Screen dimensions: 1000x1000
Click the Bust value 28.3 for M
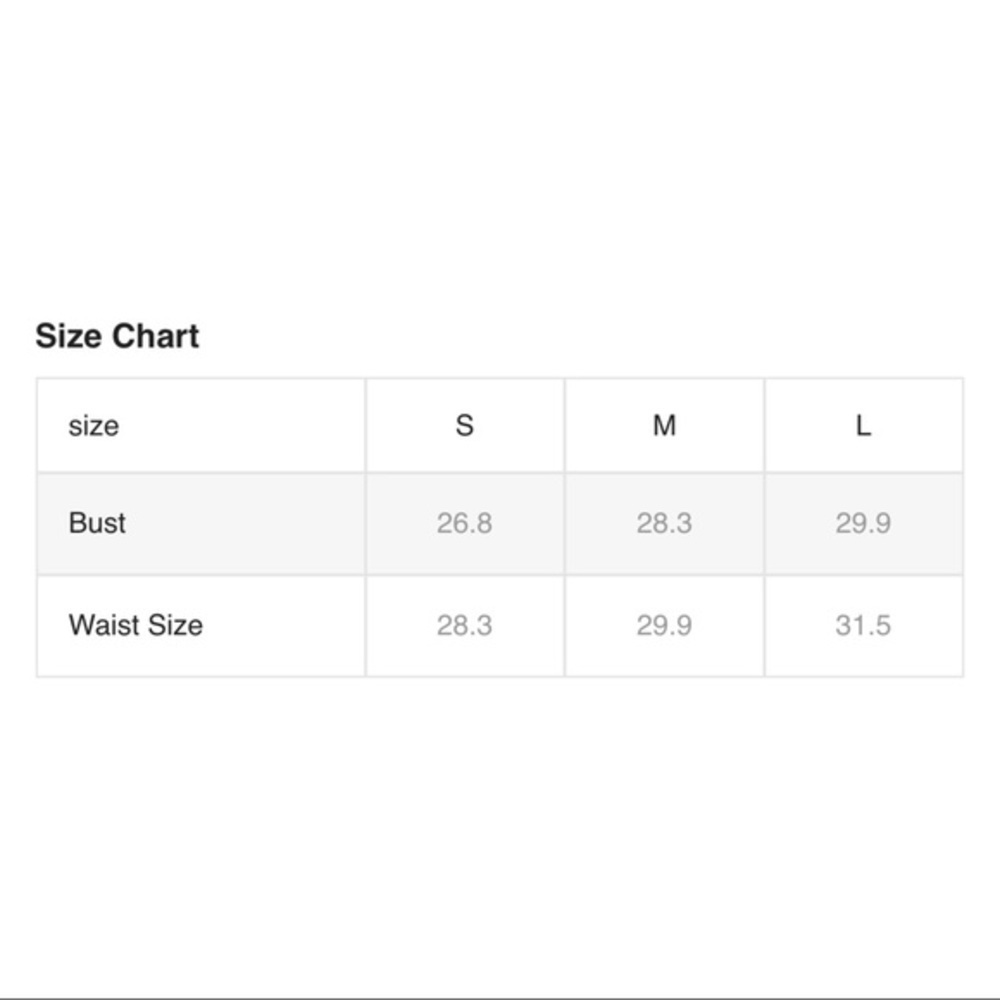[665, 524]
